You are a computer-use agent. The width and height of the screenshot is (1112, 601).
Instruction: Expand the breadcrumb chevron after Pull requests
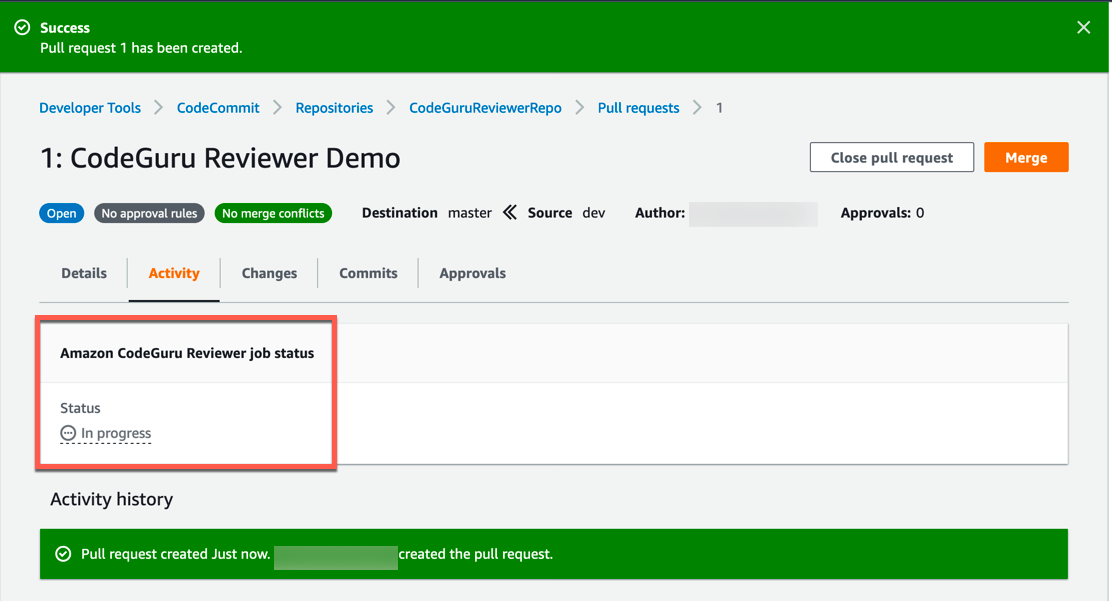coord(700,107)
